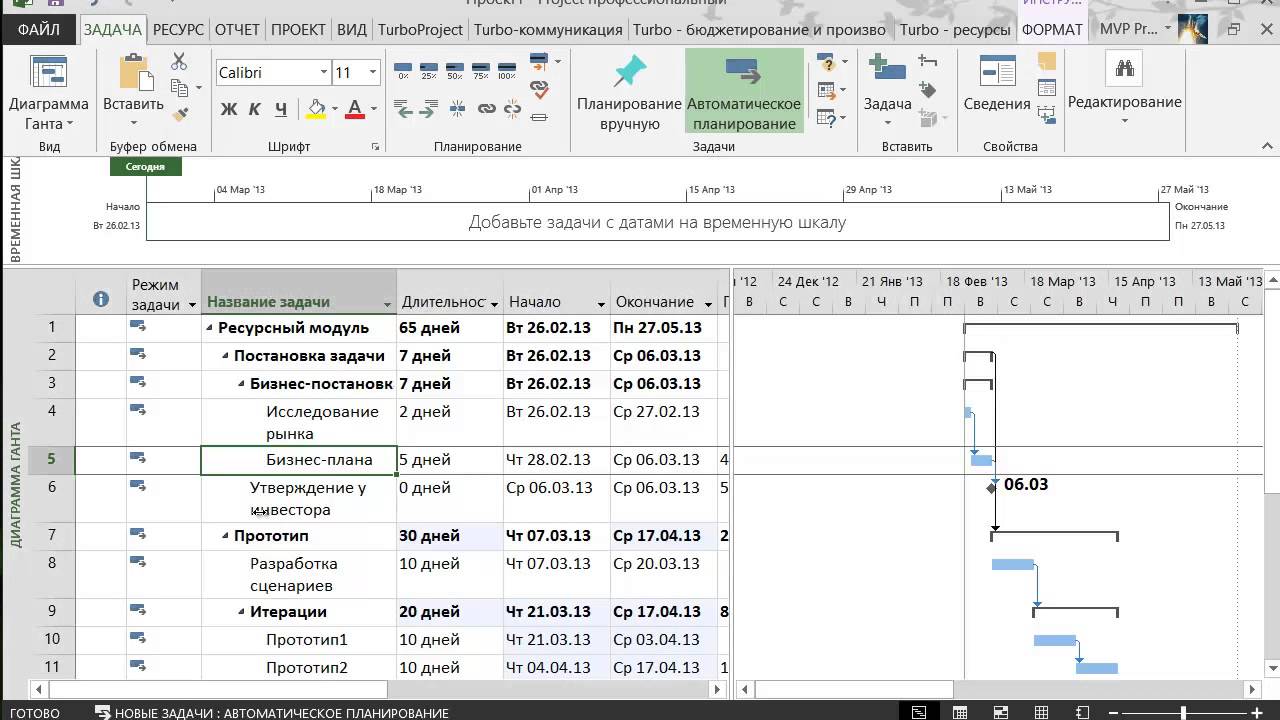This screenshot has width=1280, height=720.
Task: Copy selection using the copy icon
Action: 179,88
